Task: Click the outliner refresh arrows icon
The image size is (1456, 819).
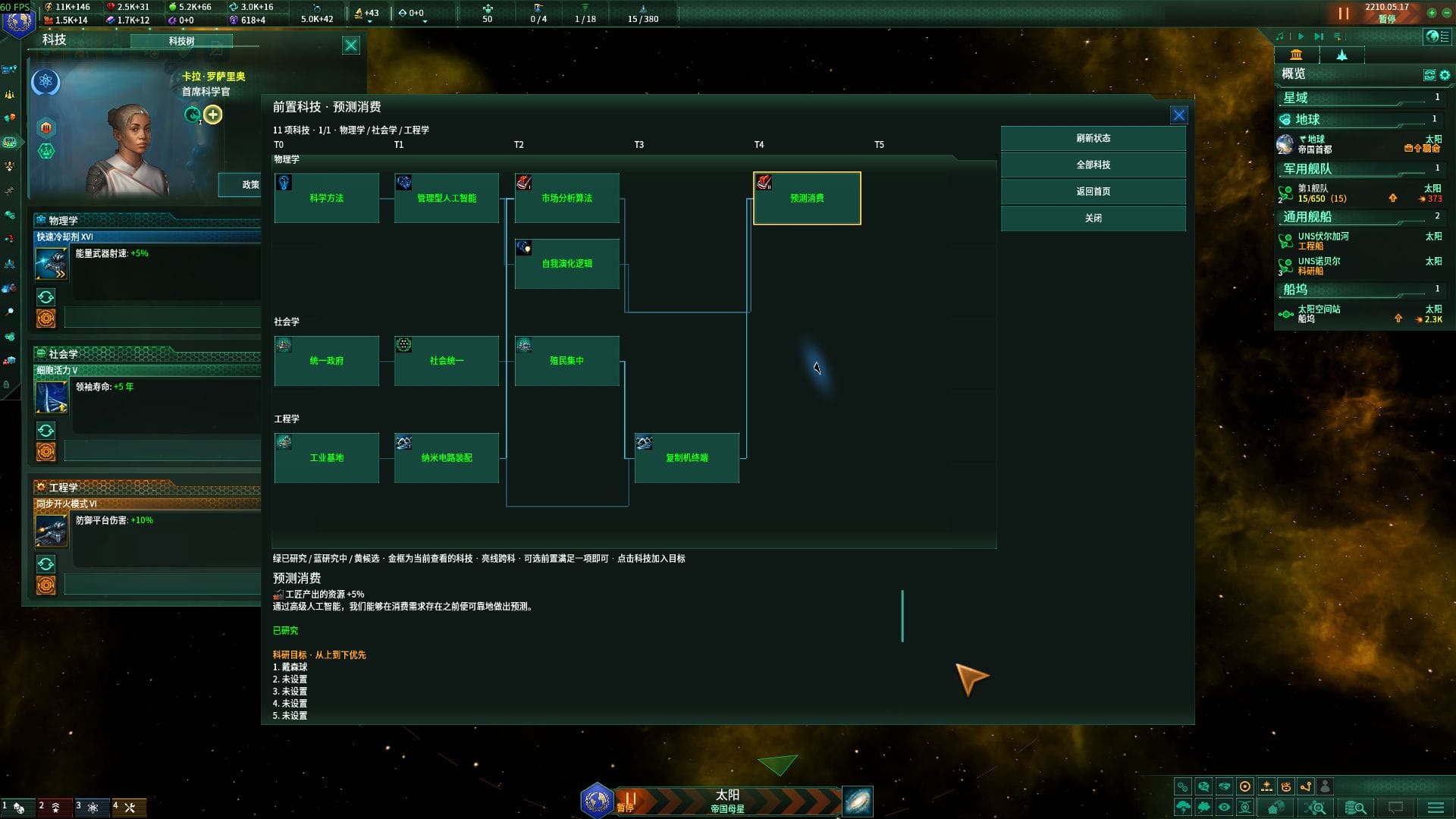Action: click(1429, 74)
